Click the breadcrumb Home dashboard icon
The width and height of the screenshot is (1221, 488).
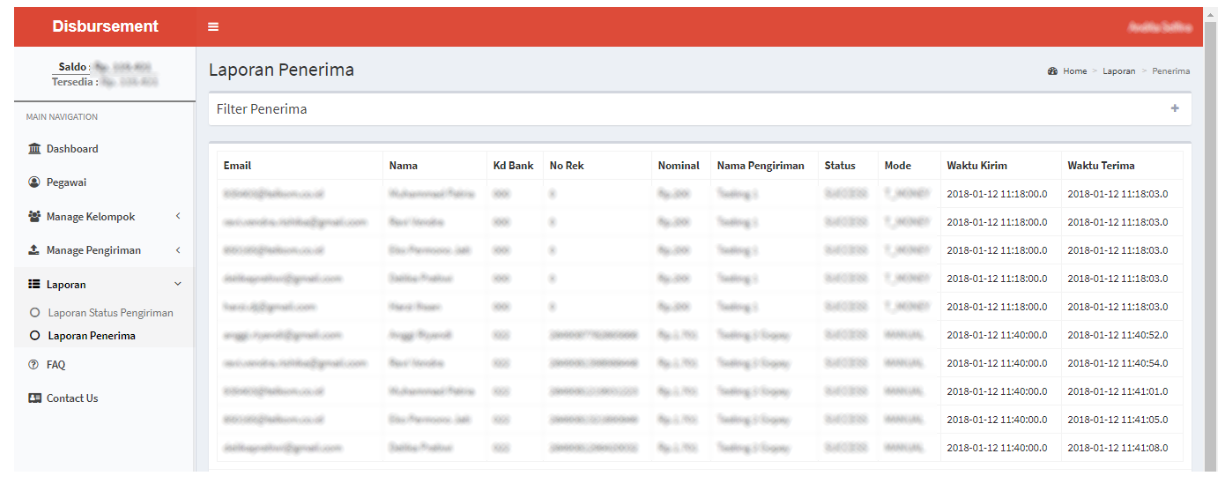pyautogui.click(x=1052, y=71)
